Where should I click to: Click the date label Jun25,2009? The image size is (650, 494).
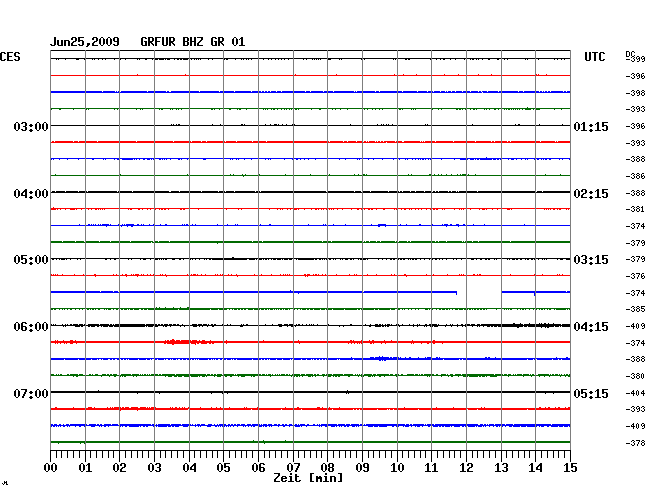click(x=85, y=42)
